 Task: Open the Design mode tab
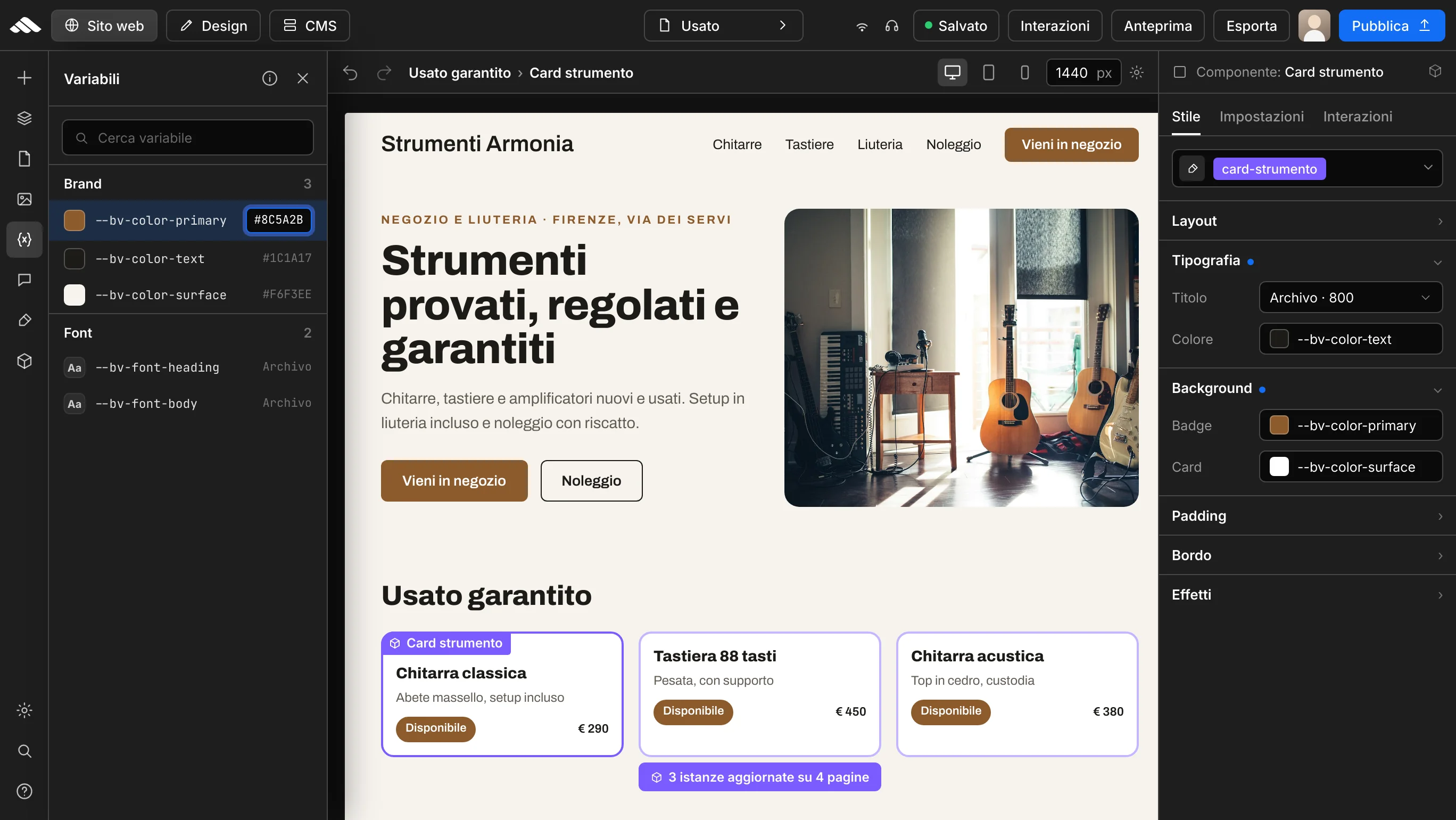point(213,26)
